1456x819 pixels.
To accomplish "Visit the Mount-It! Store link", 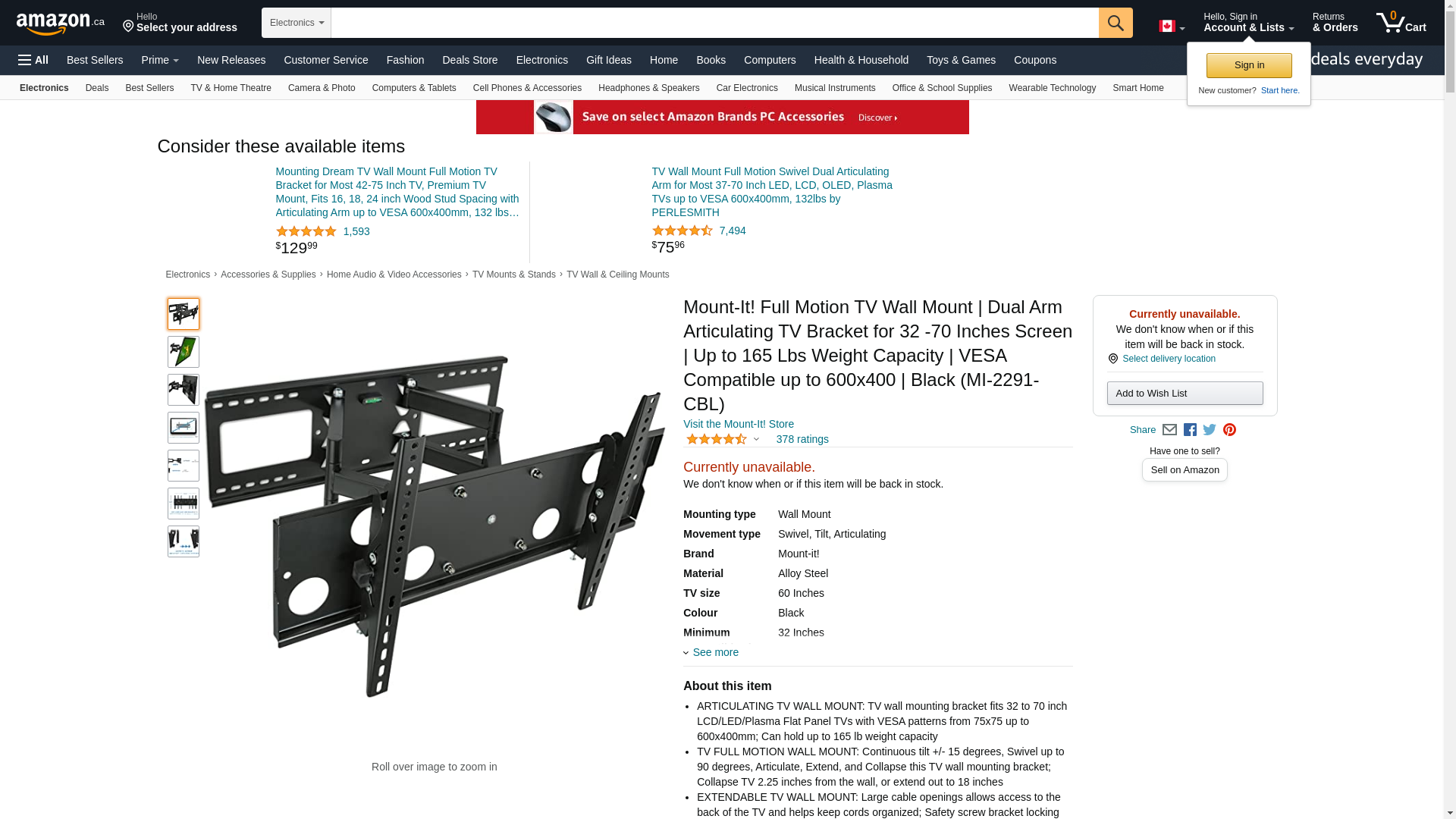I will (739, 424).
